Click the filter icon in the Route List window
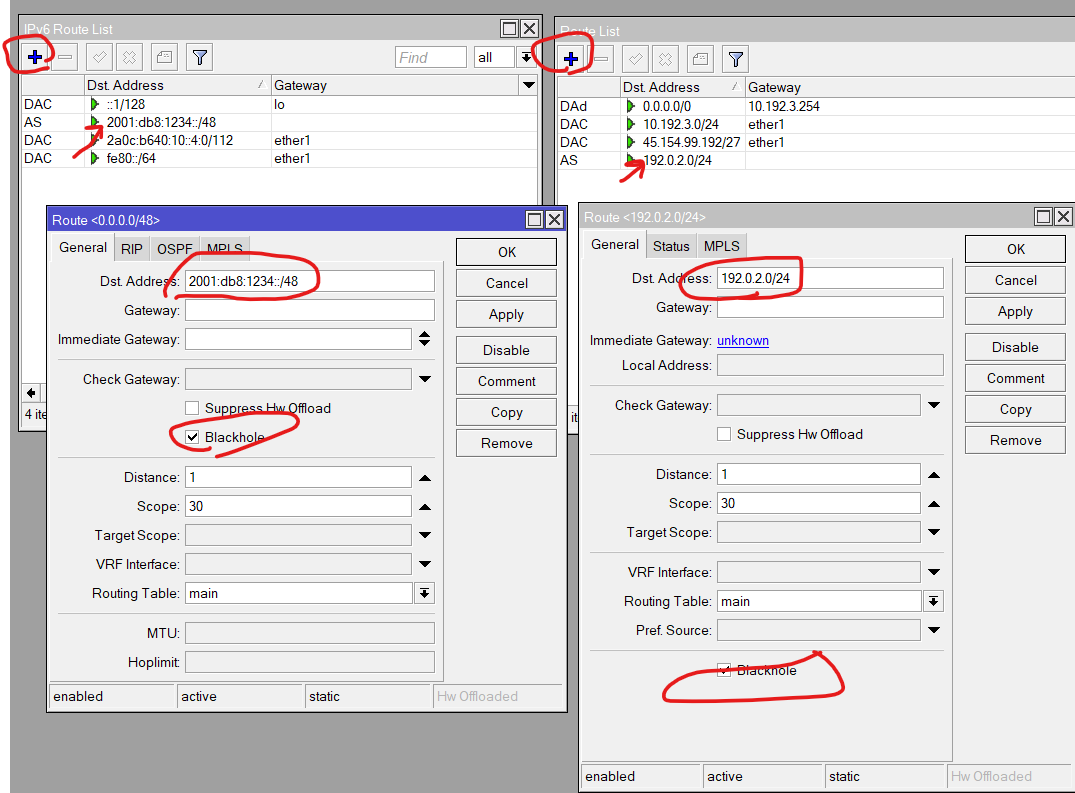This screenshot has width=1075, height=793. [735, 60]
